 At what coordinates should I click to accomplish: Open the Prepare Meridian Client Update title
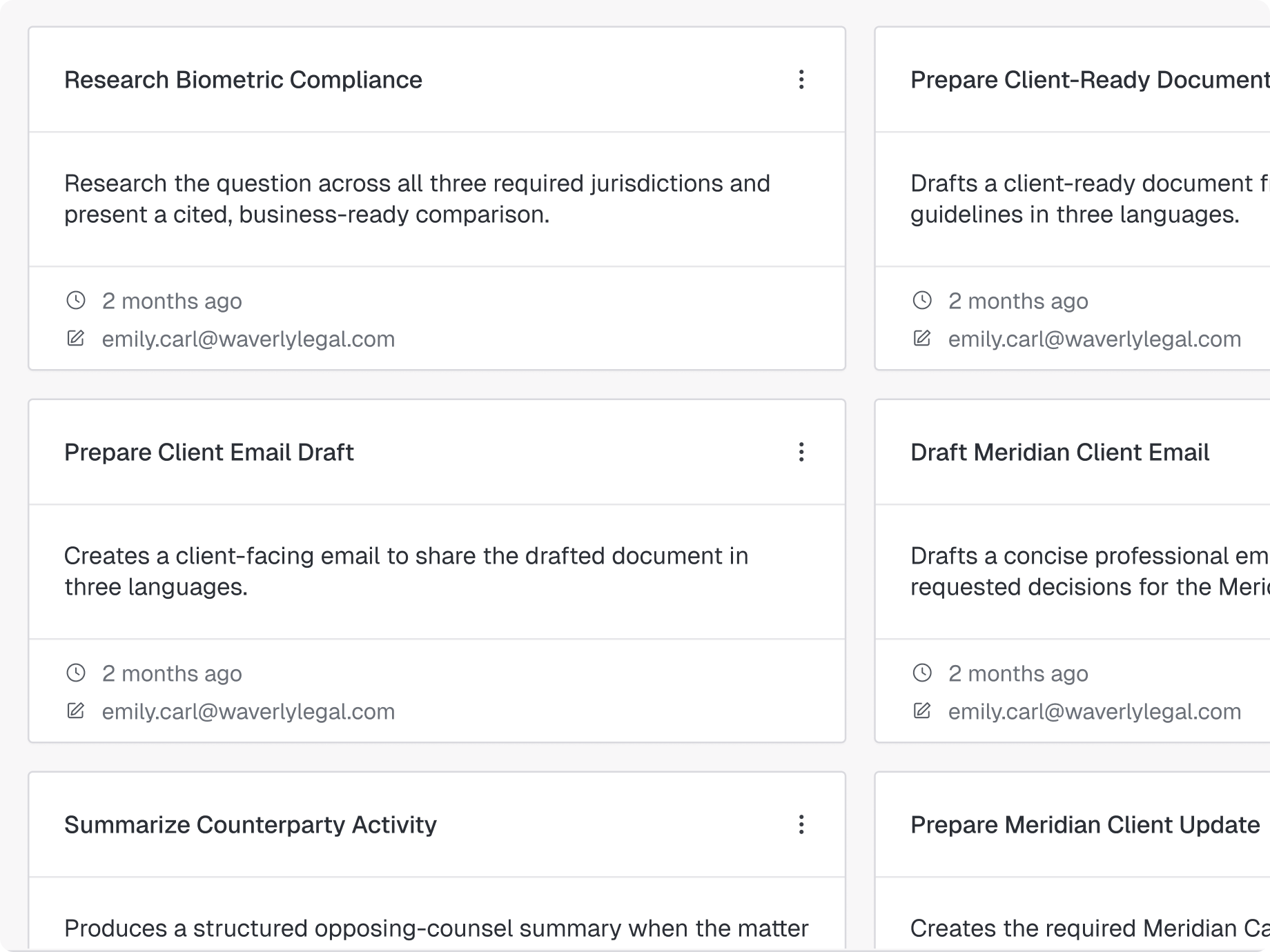(x=1085, y=825)
